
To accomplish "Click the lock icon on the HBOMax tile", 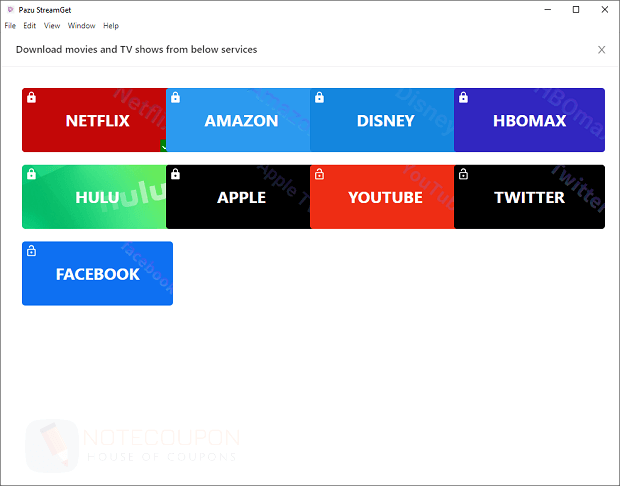I will tap(463, 97).
